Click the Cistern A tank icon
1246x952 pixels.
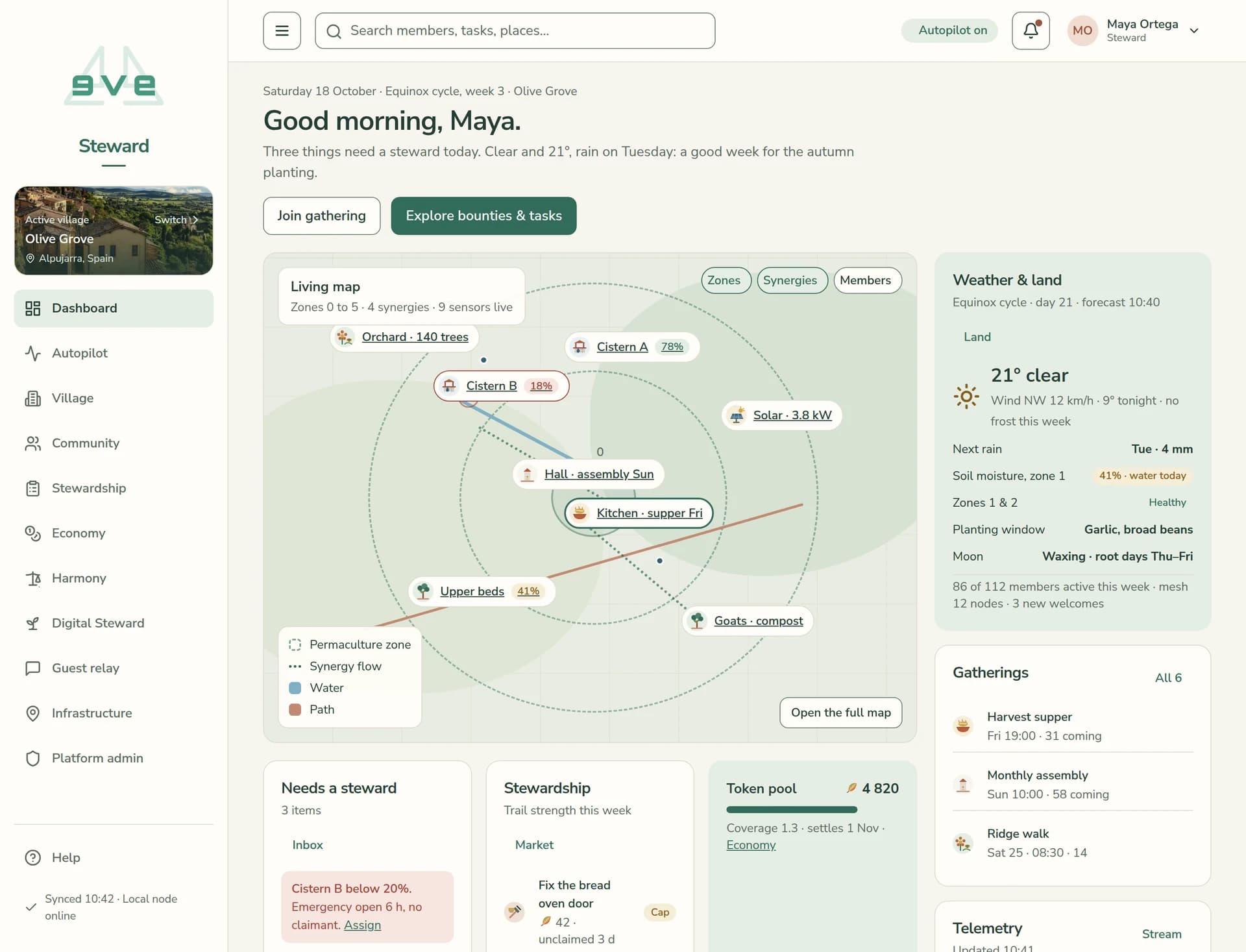click(580, 347)
